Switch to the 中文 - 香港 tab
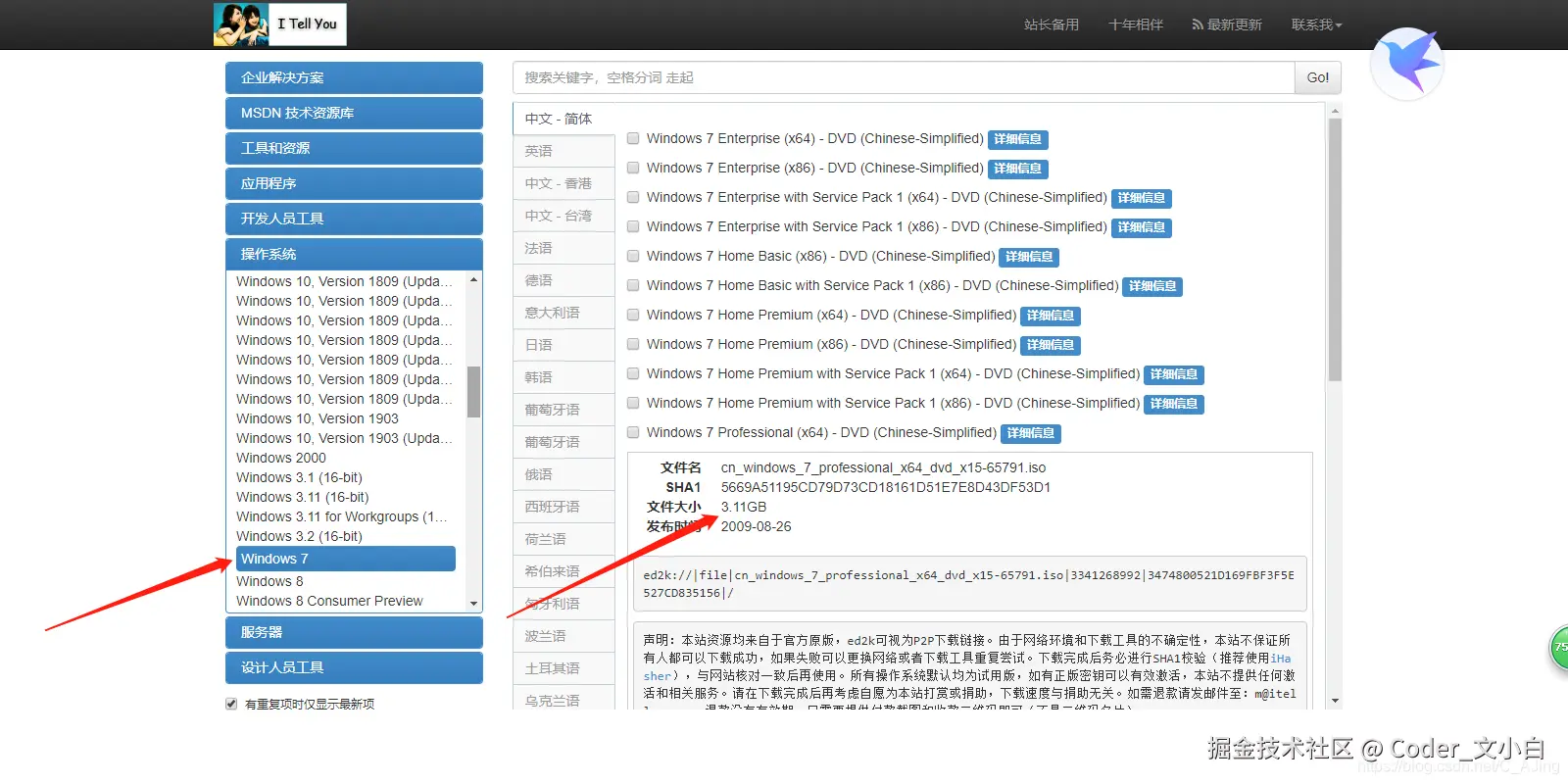The image size is (1568, 784). 563,183
